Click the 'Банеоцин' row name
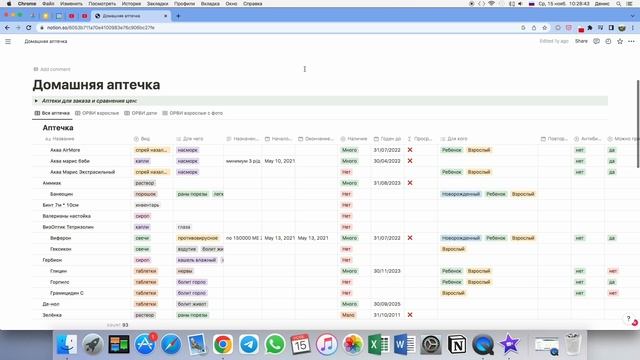The width and height of the screenshot is (640, 360). coord(61,194)
